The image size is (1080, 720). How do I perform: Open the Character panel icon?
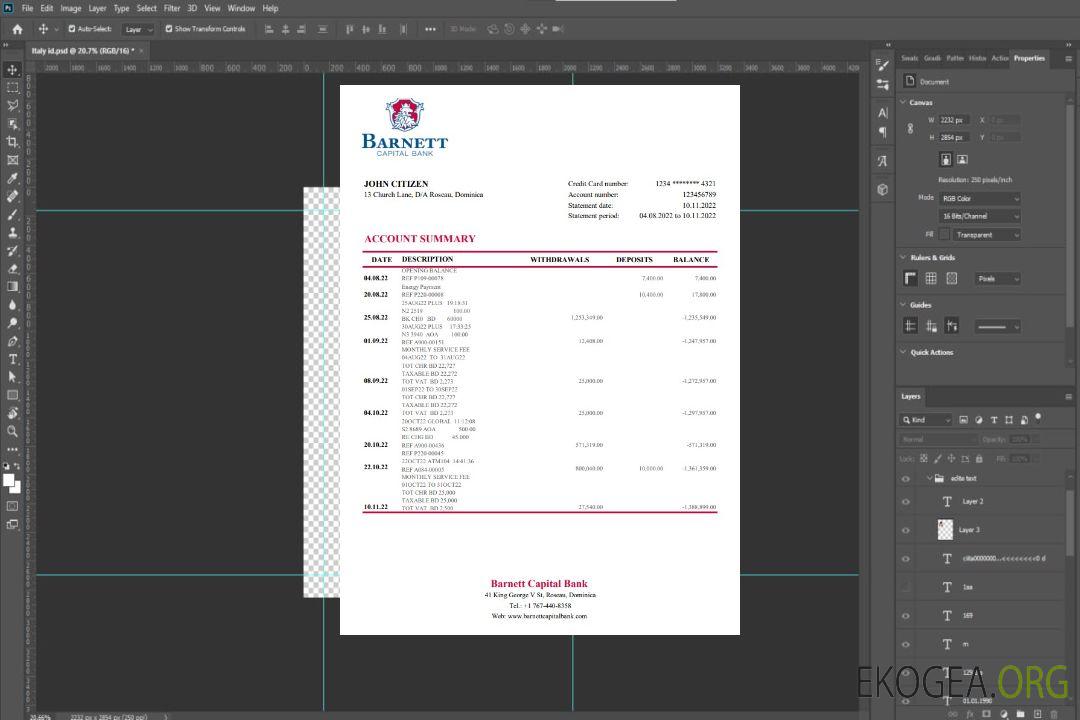883,112
